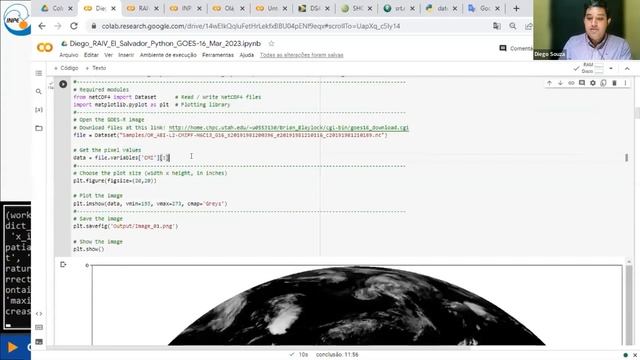The image size is (640, 360).
Task: Close the Die browser tab
Action: (x=113, y=9)
